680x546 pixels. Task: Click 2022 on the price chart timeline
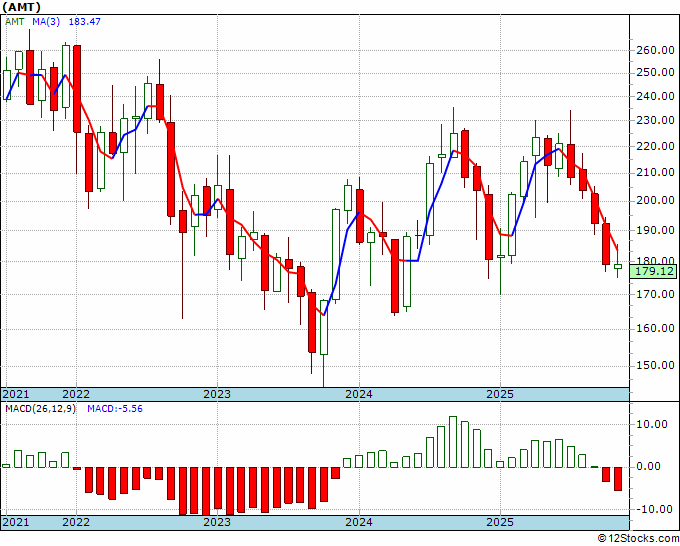[x=76, y=394]
